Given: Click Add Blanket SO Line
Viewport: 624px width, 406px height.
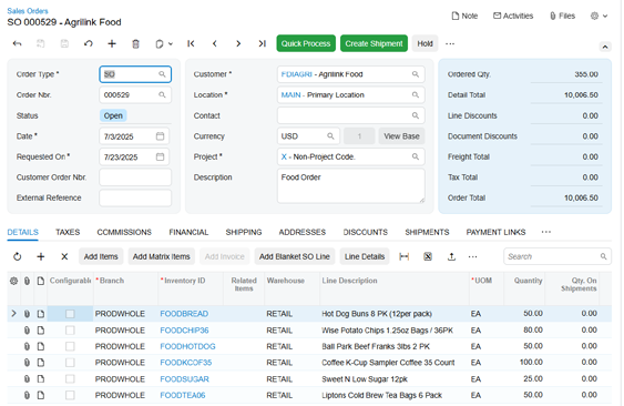Looking at the screenshot, I should coord(294,257).
